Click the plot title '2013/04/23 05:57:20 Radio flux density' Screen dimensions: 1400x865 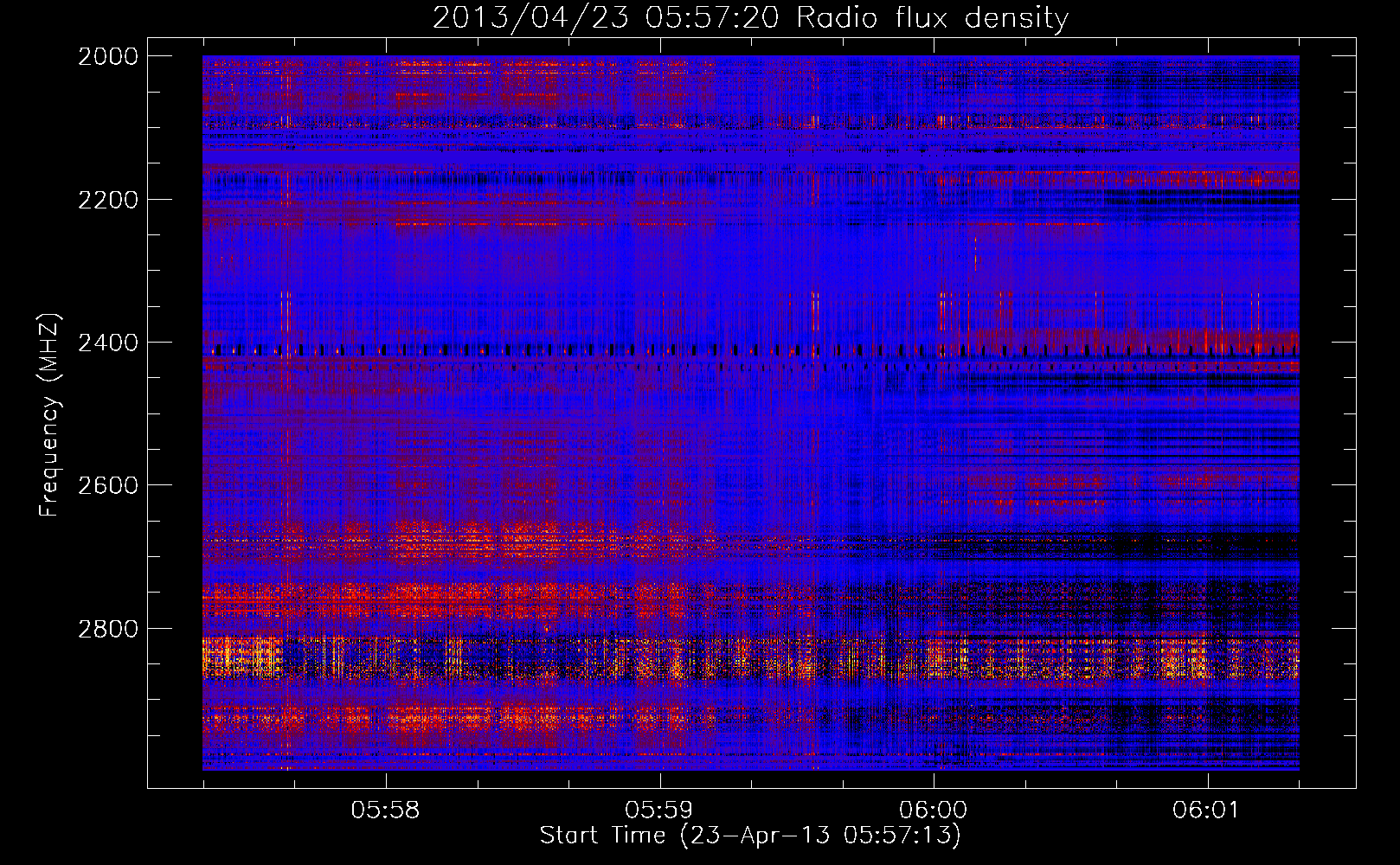(x=750, y=18)
